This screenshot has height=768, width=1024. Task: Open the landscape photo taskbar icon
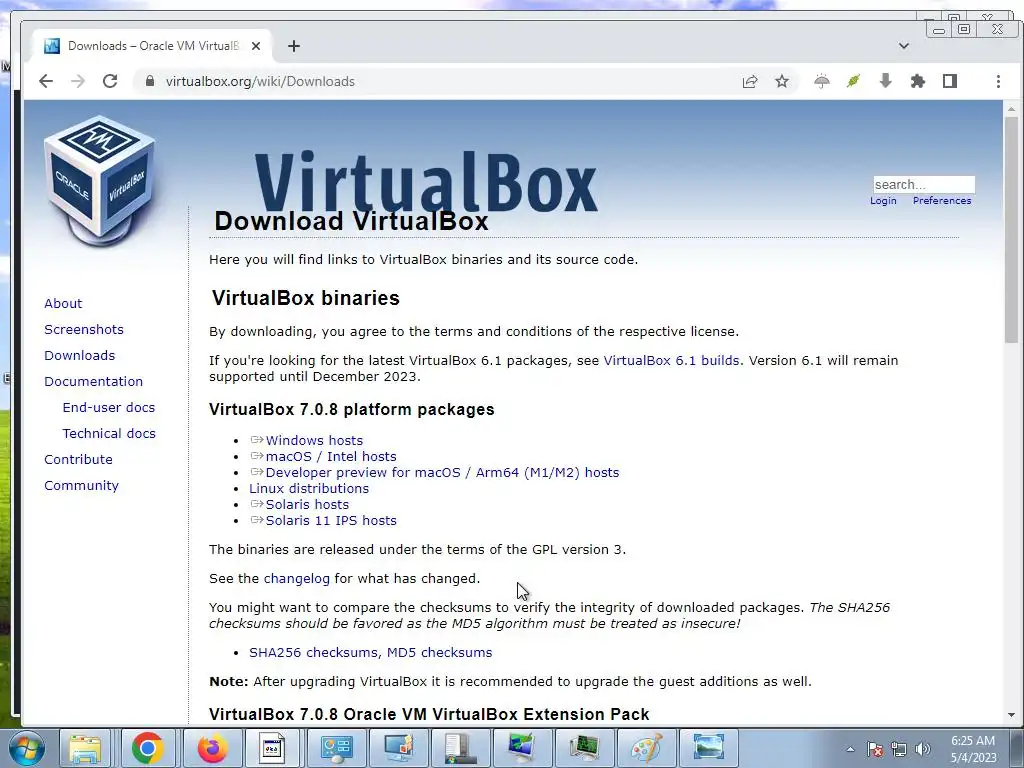click(x=709, y=748)
